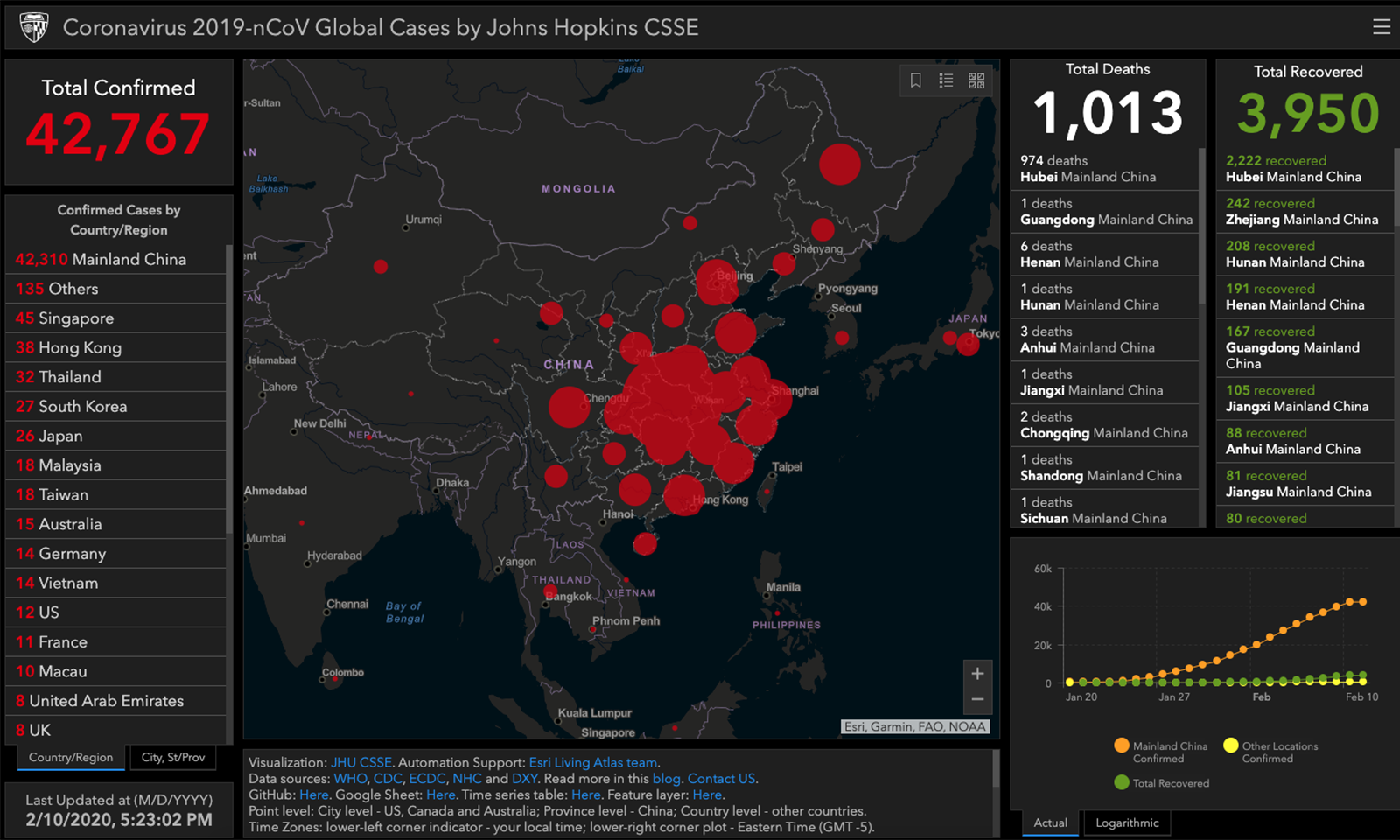This screenshot has height=840, width=1400.
Task: Select the 12 US row
Action: 115,612
